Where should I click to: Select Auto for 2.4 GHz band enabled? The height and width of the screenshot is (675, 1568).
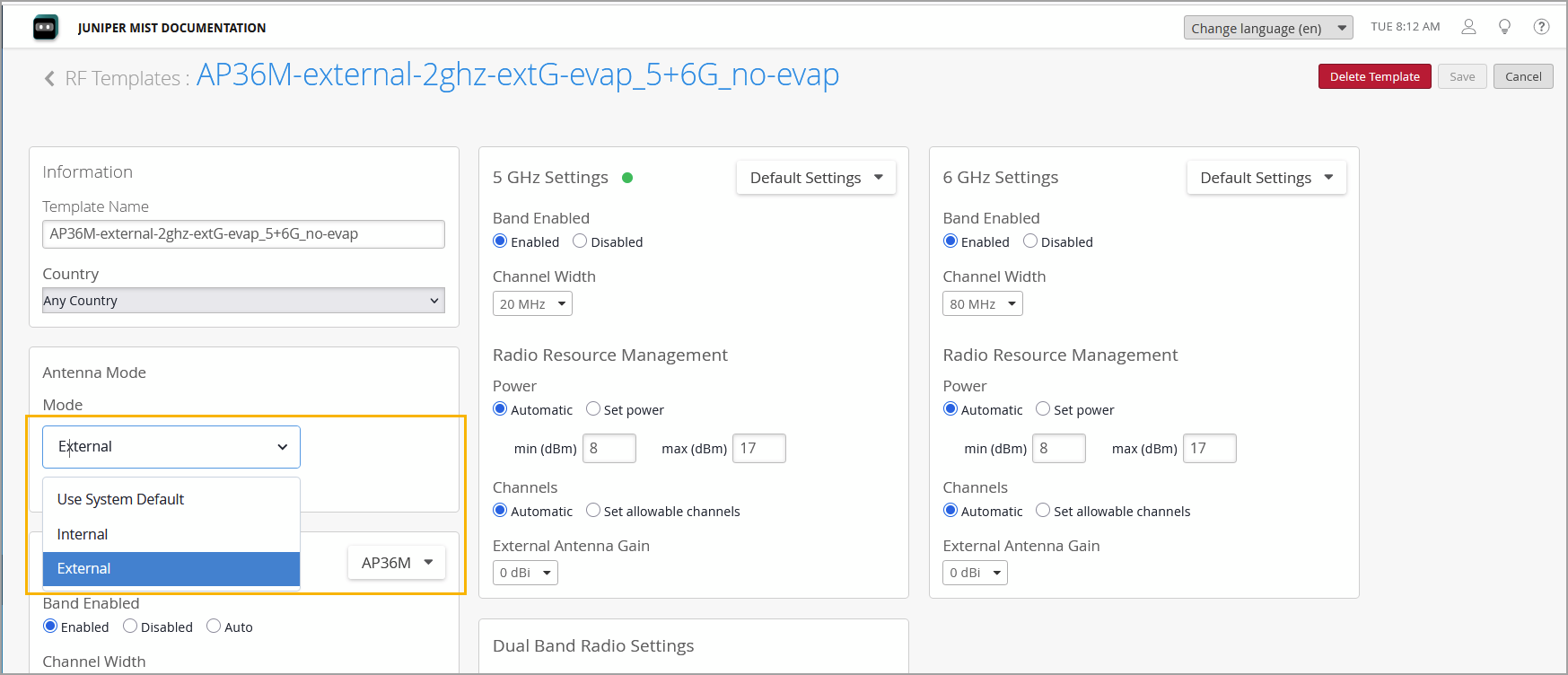click(x=214, y=627)
